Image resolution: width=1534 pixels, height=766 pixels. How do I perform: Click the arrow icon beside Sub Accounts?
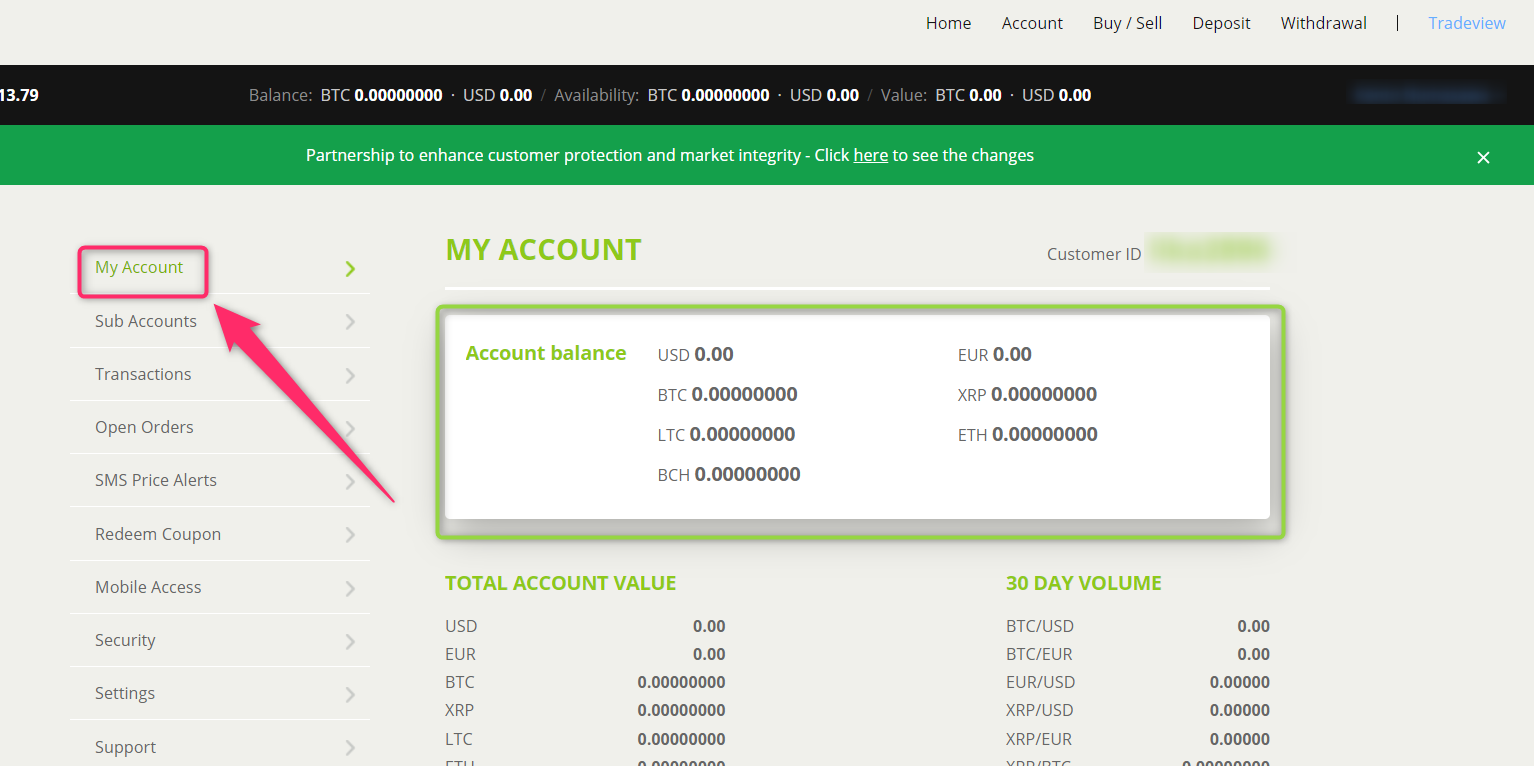click(x=350, y=322)
